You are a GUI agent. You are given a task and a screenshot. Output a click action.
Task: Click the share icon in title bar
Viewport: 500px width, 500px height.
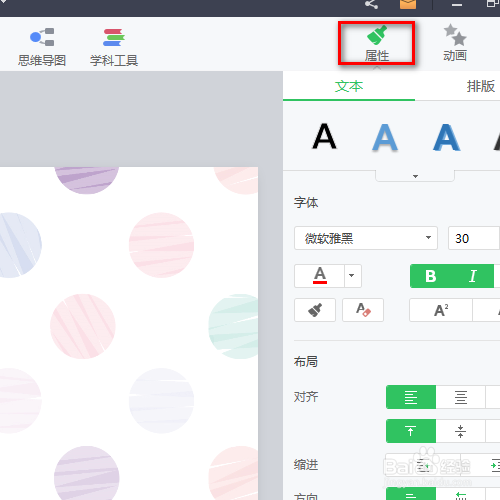coord(371,4)
